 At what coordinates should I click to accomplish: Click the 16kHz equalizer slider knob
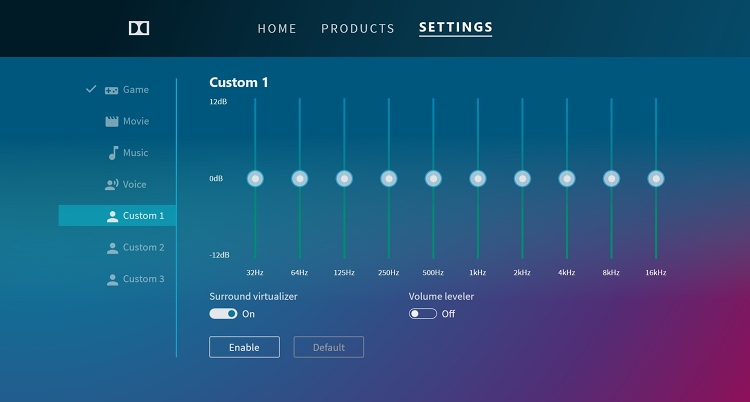point(656,179)
